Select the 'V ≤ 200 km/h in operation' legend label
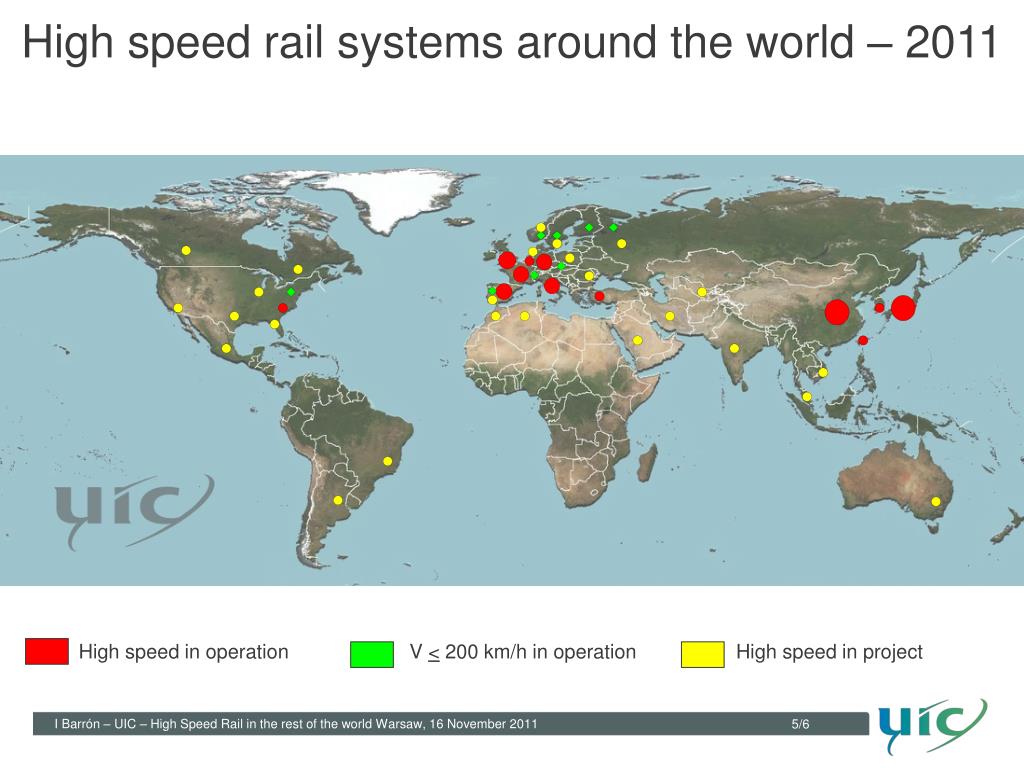The width and height of the screenshot is (1024, 768). (522, 652)
